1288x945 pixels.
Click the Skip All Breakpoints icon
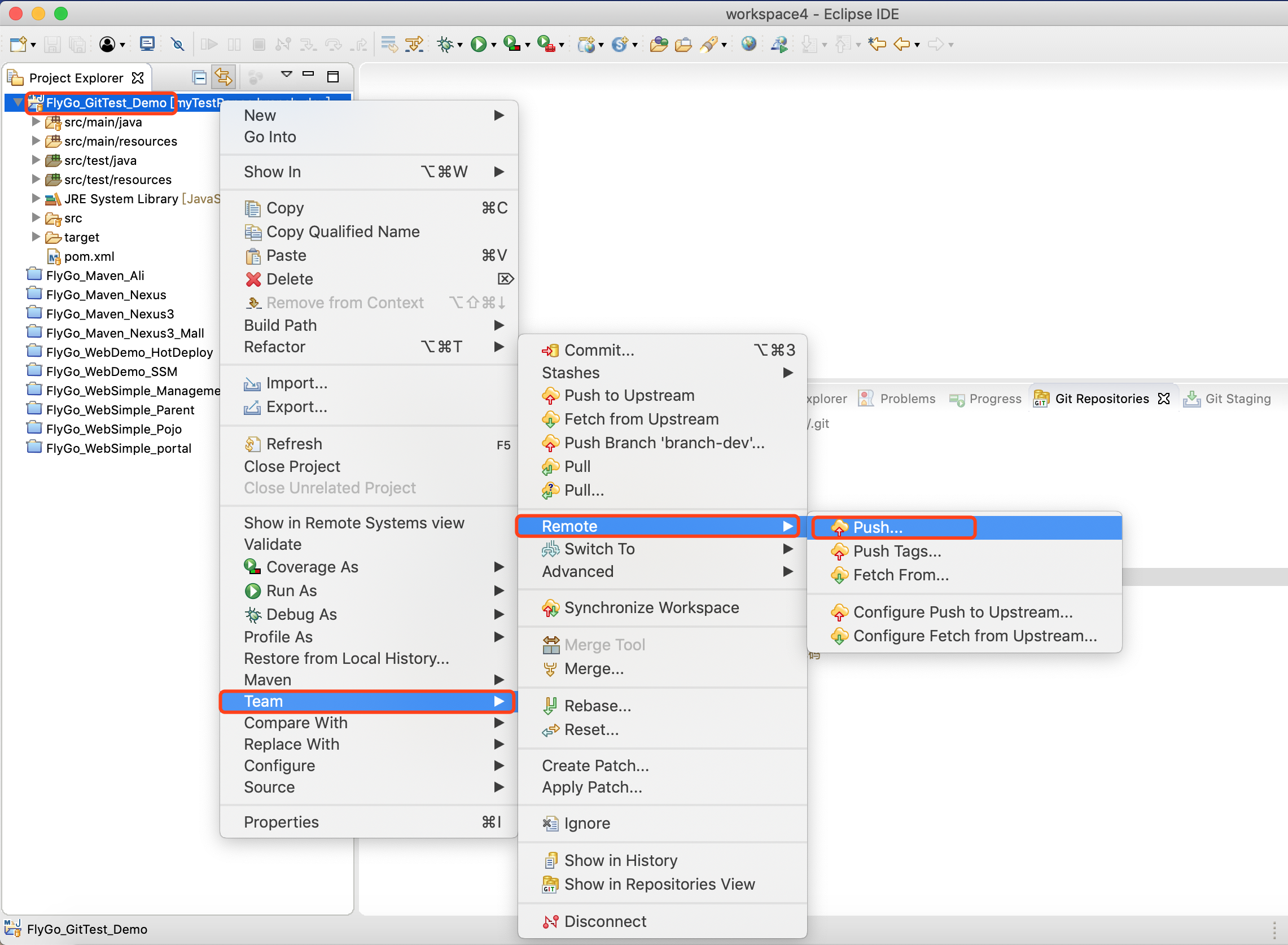tap(178, 44)
